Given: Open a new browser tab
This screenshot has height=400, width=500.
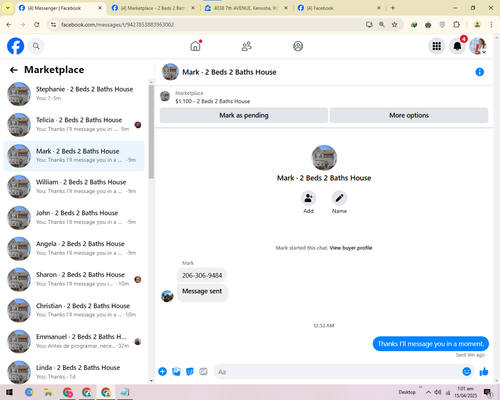Looking at the screenshot, I should (393, 8).
